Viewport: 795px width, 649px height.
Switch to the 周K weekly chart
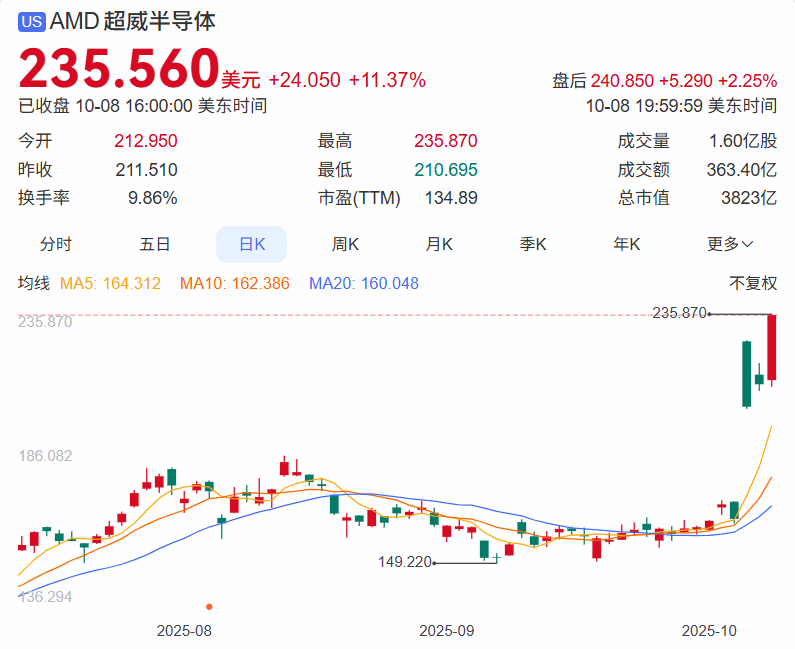346,244
